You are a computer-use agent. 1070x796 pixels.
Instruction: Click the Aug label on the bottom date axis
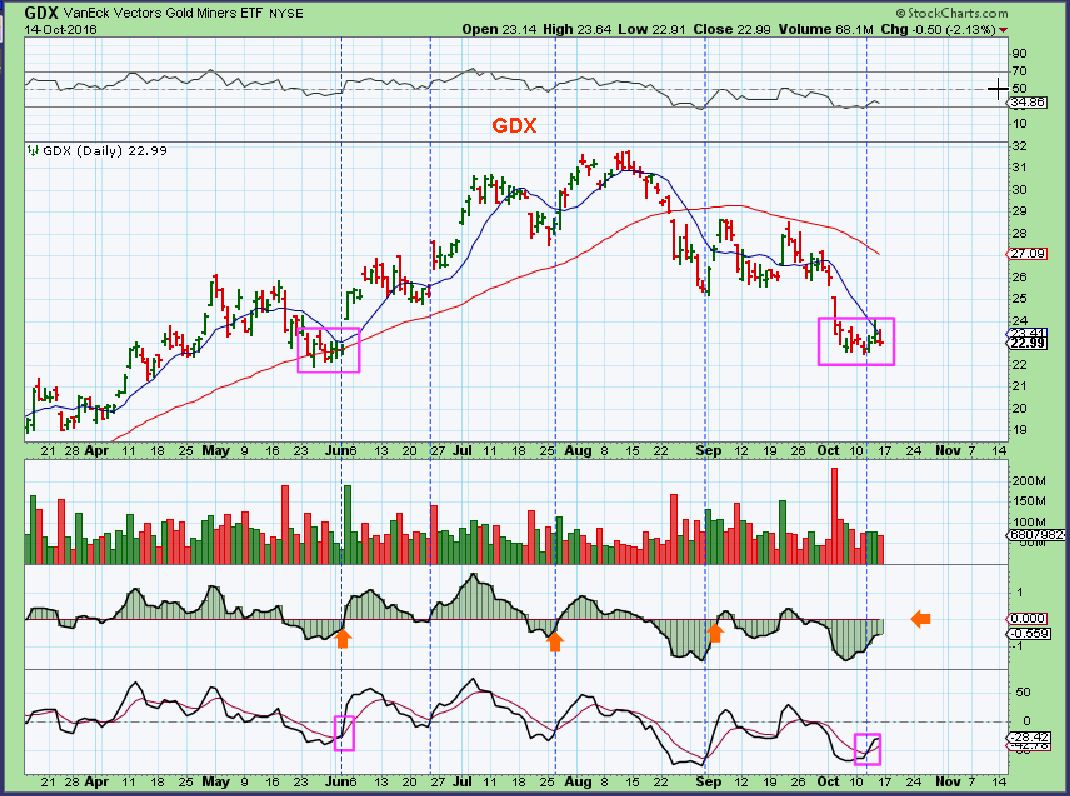578,781
